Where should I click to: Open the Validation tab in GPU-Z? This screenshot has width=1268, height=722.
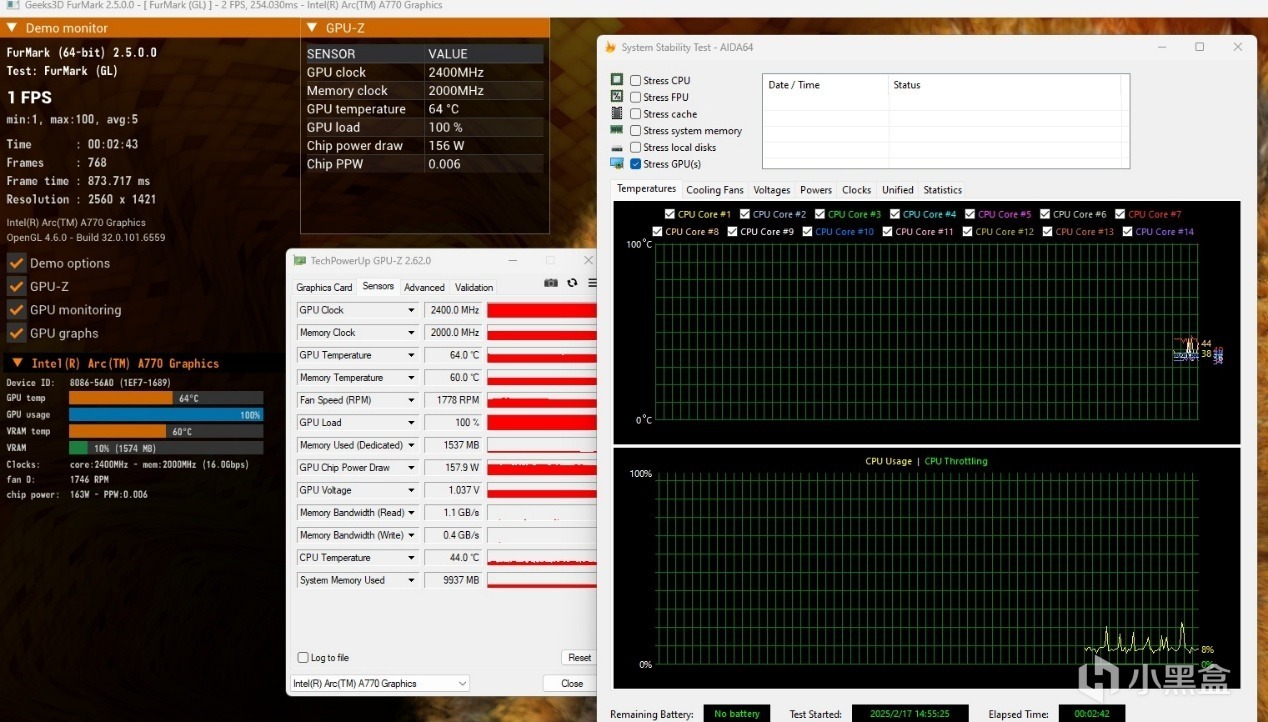coord(474,287)
